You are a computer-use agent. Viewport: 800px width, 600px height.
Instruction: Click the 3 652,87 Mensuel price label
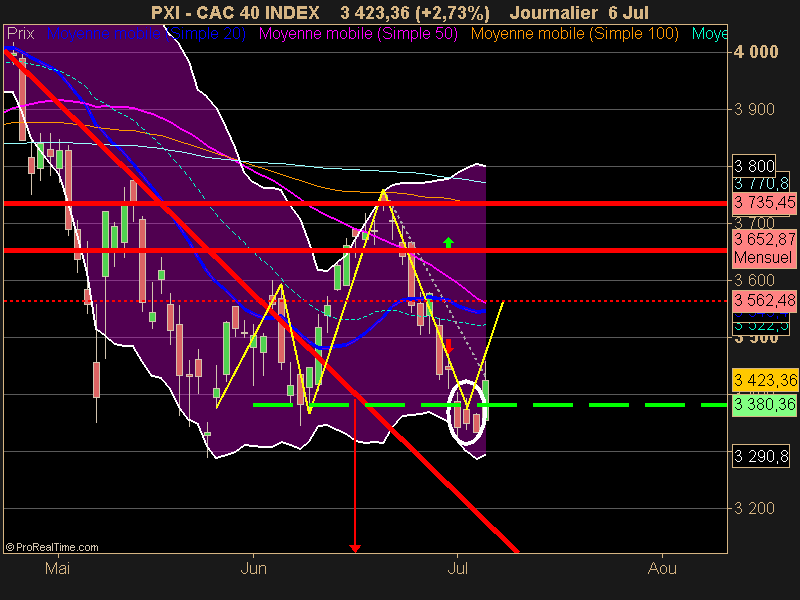[764, 248]
